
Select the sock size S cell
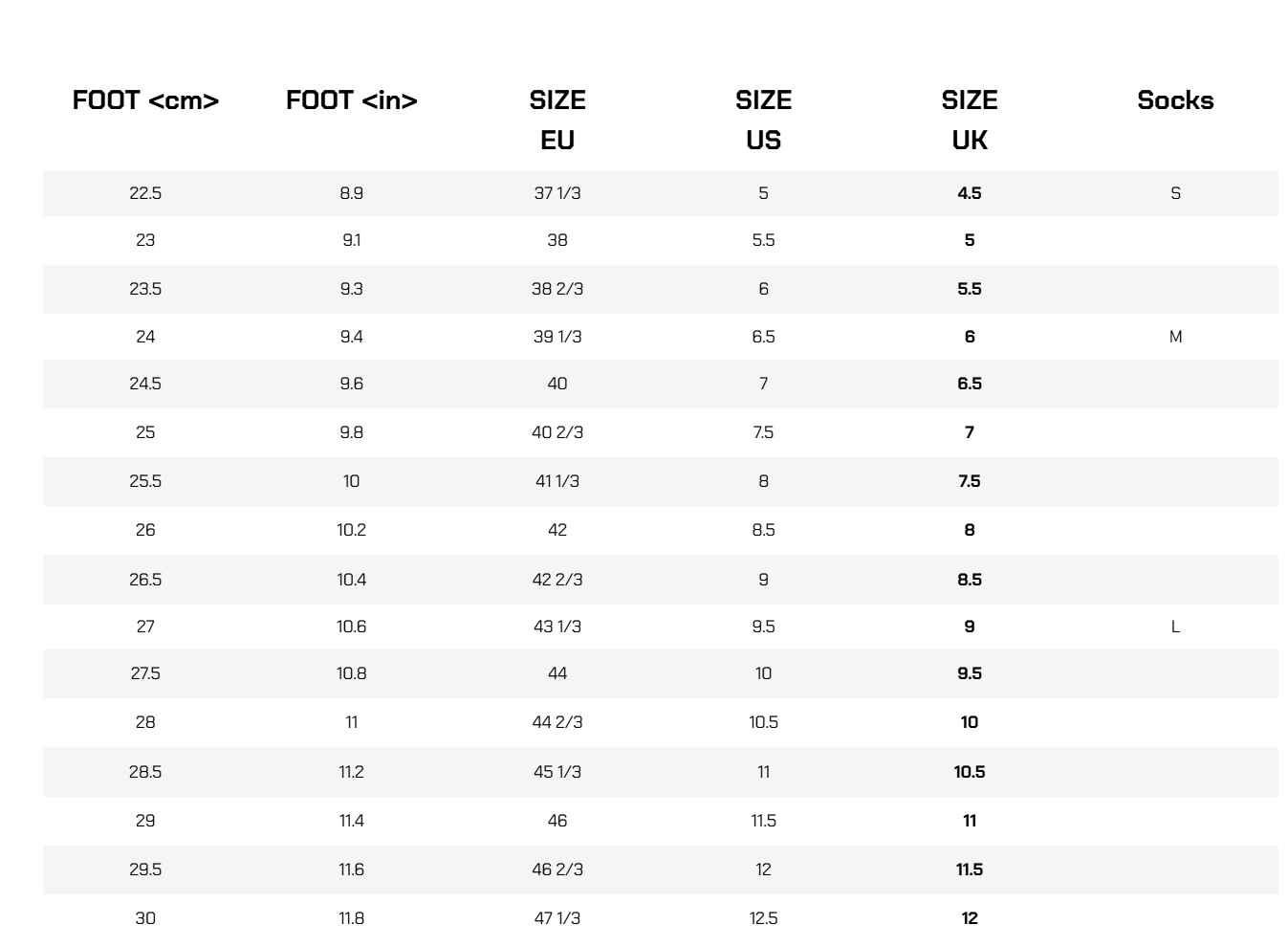click(1175, 193)
